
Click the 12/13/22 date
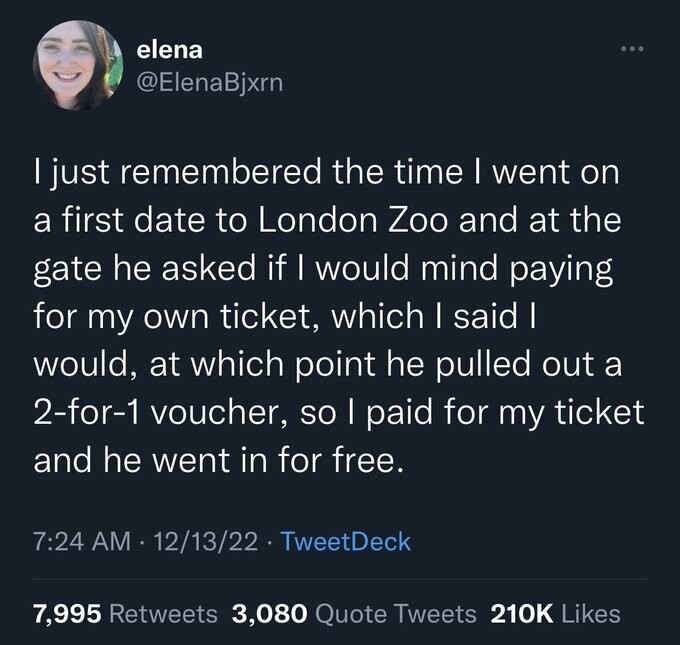click(x=206, y=541)
